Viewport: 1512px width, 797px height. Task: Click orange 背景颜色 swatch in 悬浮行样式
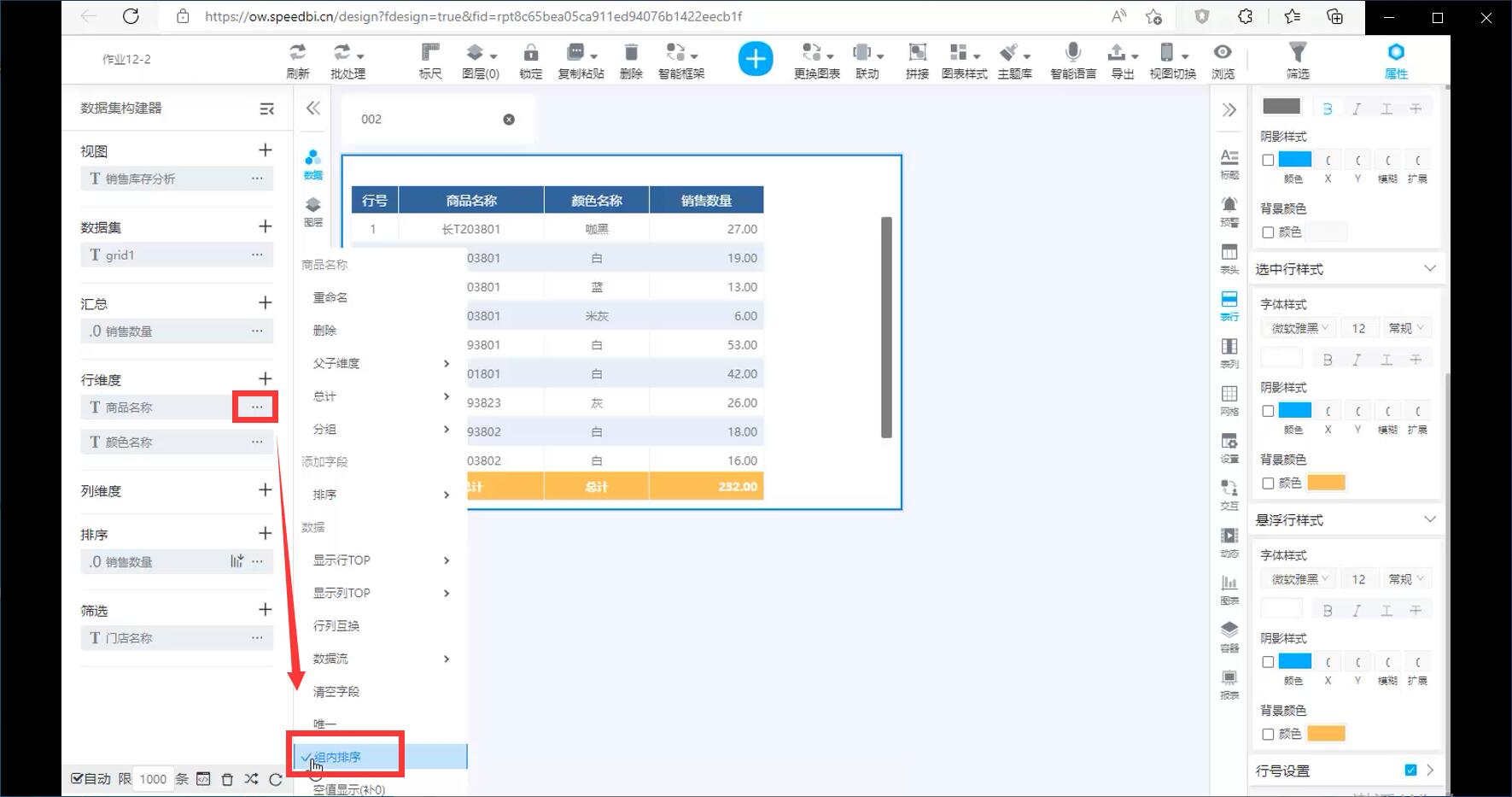point(1326,734)
